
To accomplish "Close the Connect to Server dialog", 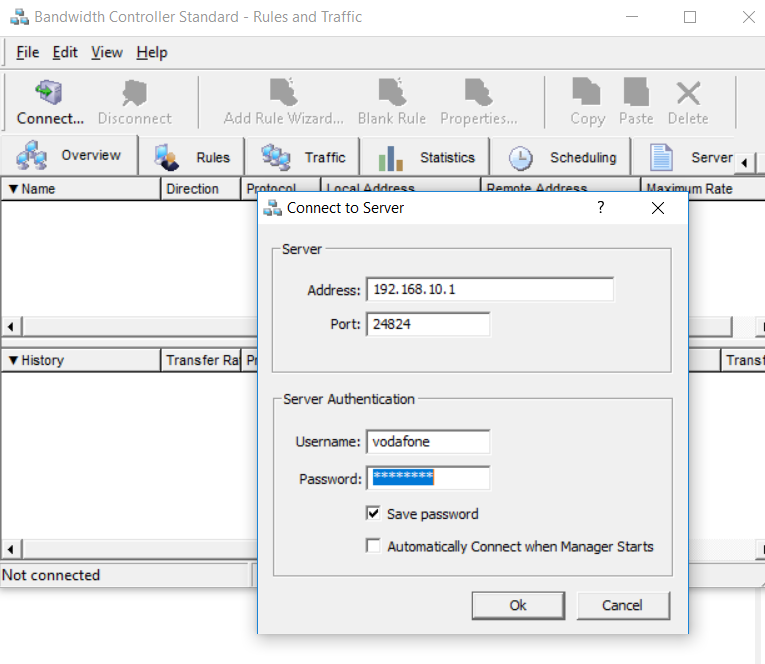I will 658,208.
